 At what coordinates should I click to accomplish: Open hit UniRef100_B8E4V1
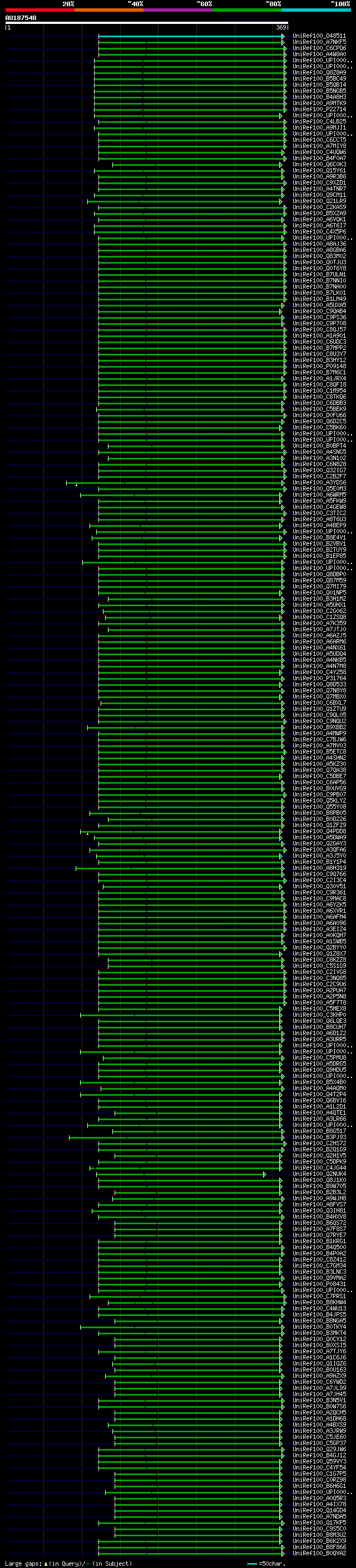(x=319, y=537)
